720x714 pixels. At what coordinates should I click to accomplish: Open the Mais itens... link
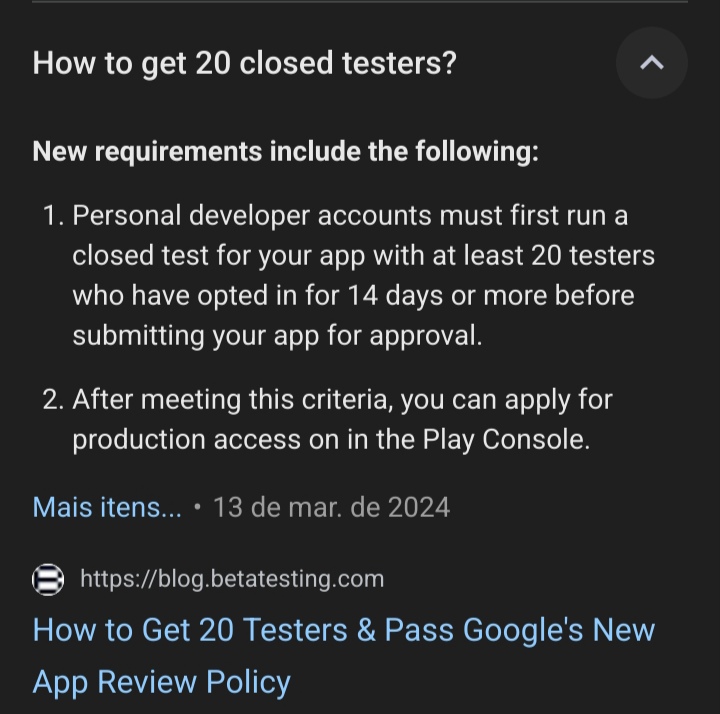[x=107, y=507]
